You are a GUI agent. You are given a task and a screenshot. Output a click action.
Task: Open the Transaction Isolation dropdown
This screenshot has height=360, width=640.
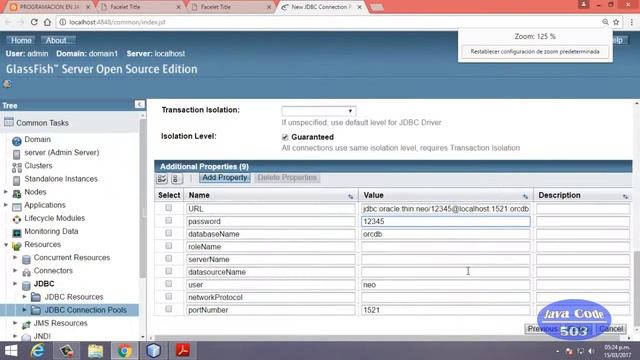[x=318, y=111]
